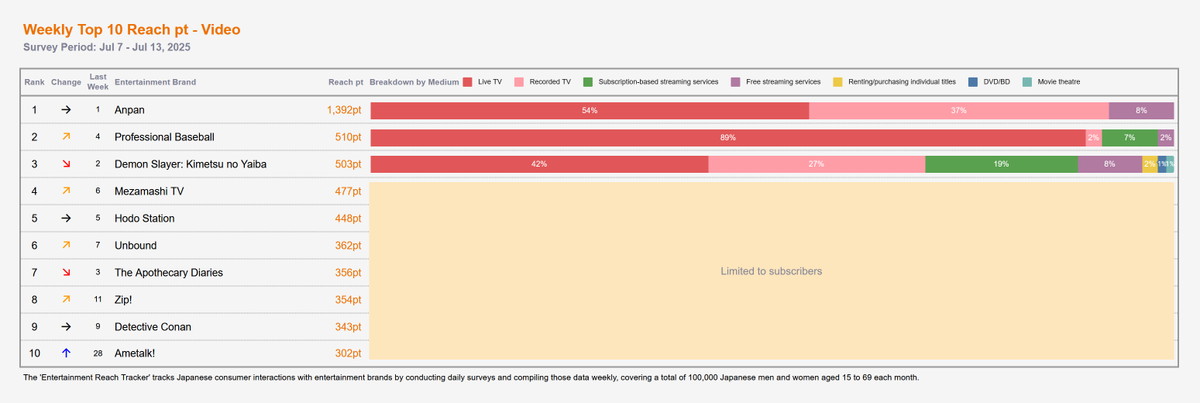Viewport: 1200px width, 403px height.
Task: Click the Weekly Top 10 Reach pt title
Action: [131, 30]
